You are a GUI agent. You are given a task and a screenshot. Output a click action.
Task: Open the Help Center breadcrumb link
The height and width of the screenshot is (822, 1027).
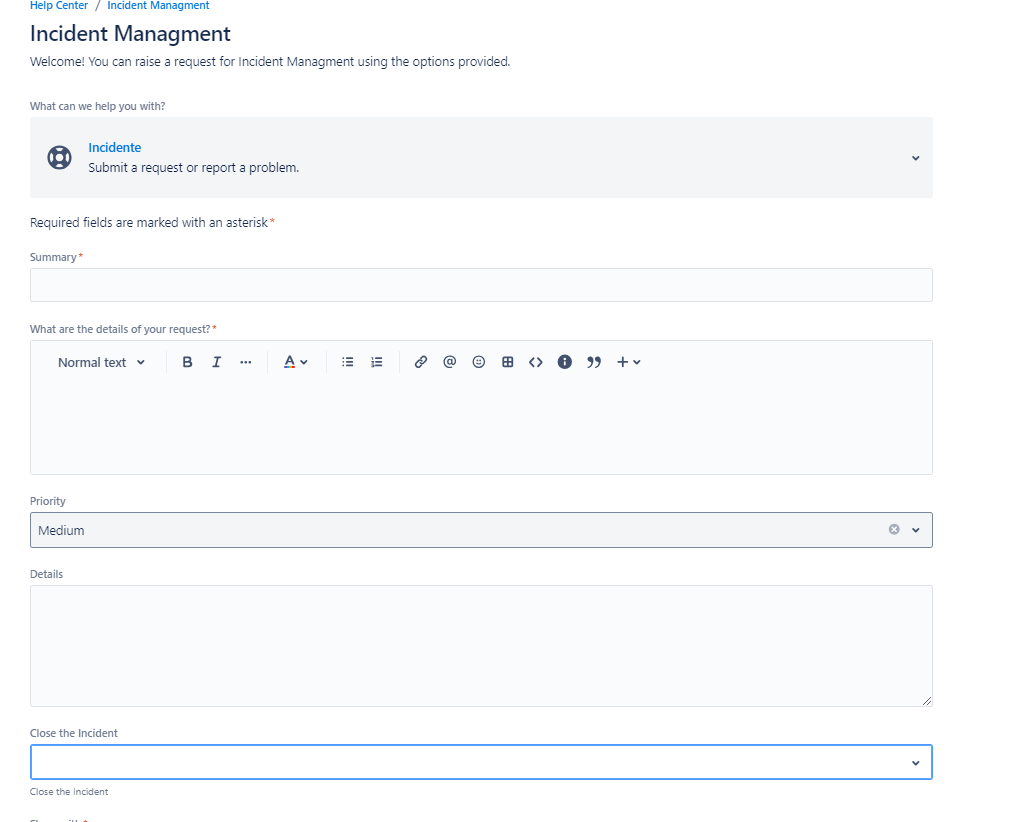(x=58, y=6)
